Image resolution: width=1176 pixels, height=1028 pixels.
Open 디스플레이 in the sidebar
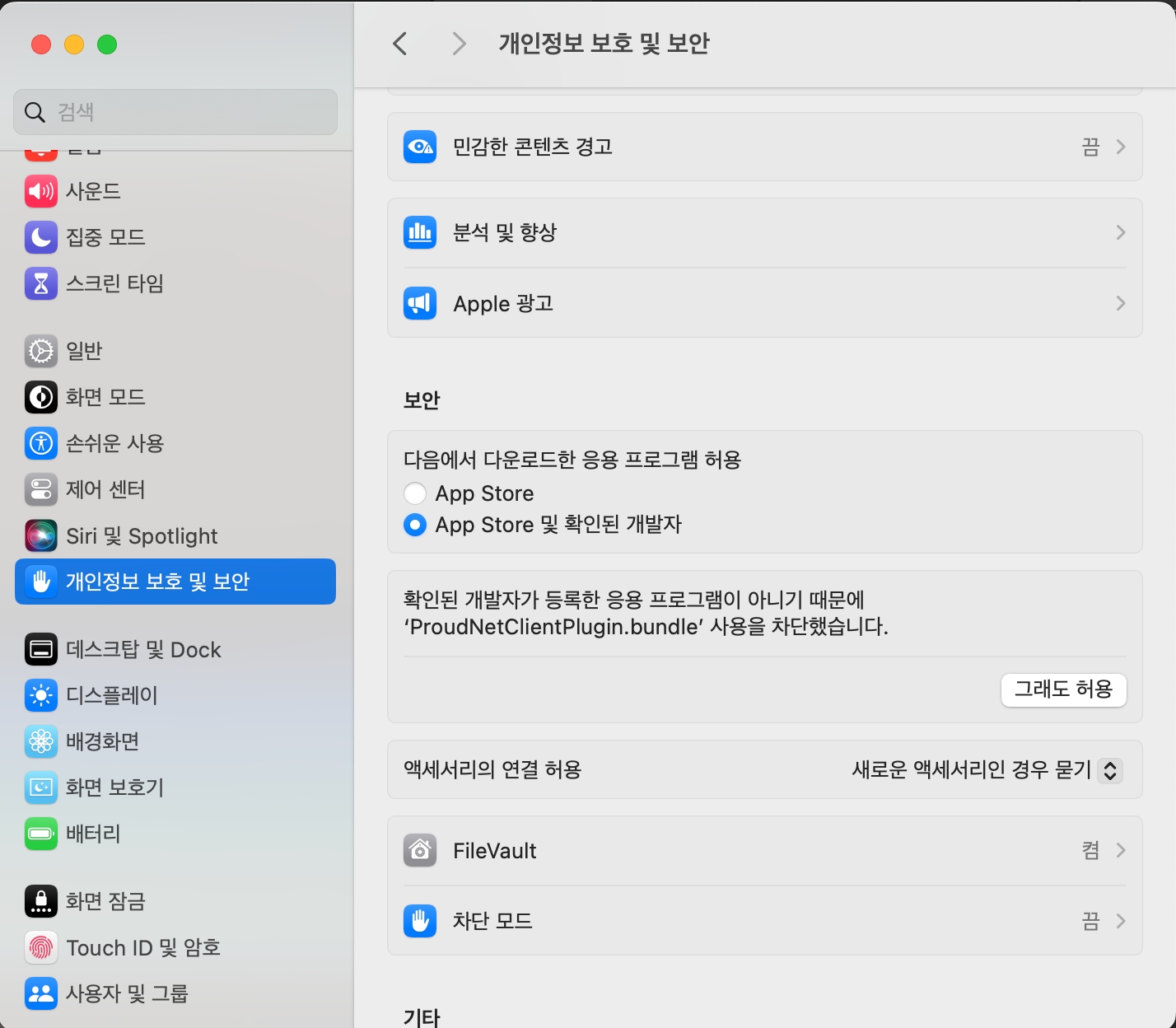click(111, 695)
